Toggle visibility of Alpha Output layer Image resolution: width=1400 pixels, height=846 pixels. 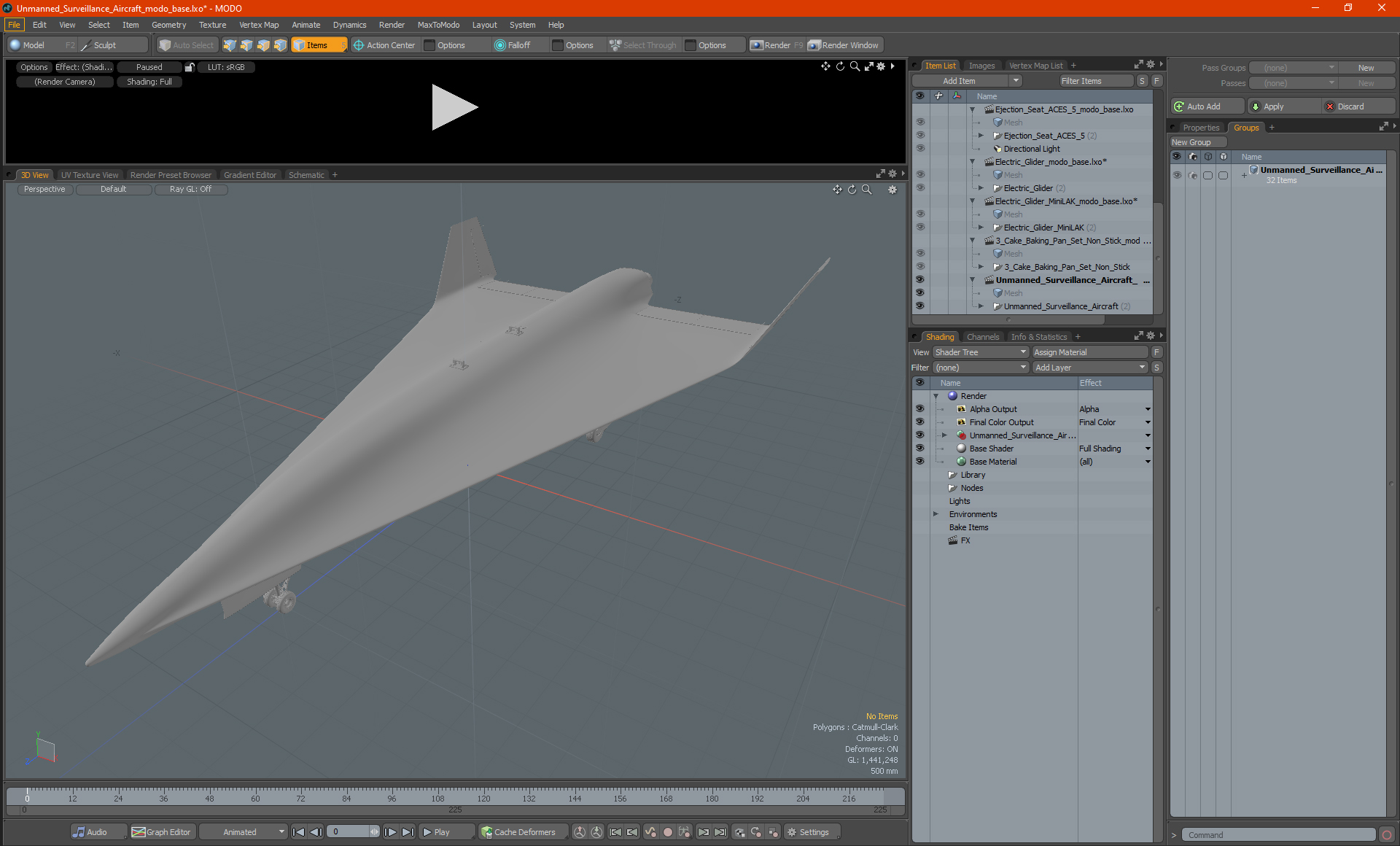pos(920,409)
